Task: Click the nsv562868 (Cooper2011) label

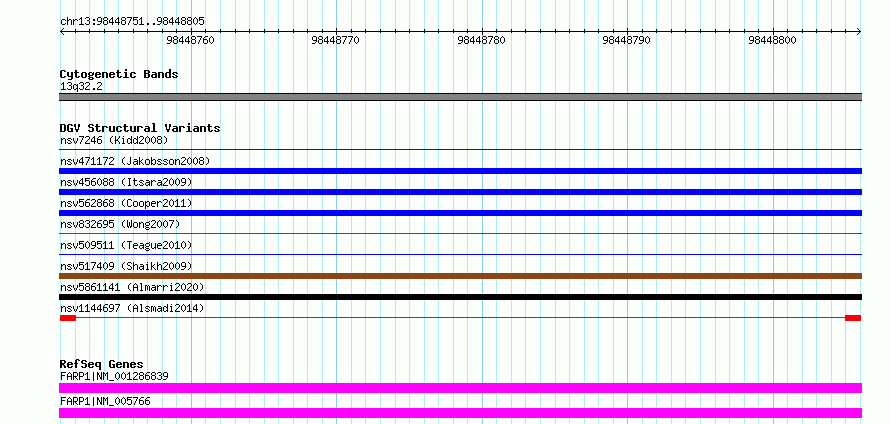Action: pos(125,203)
